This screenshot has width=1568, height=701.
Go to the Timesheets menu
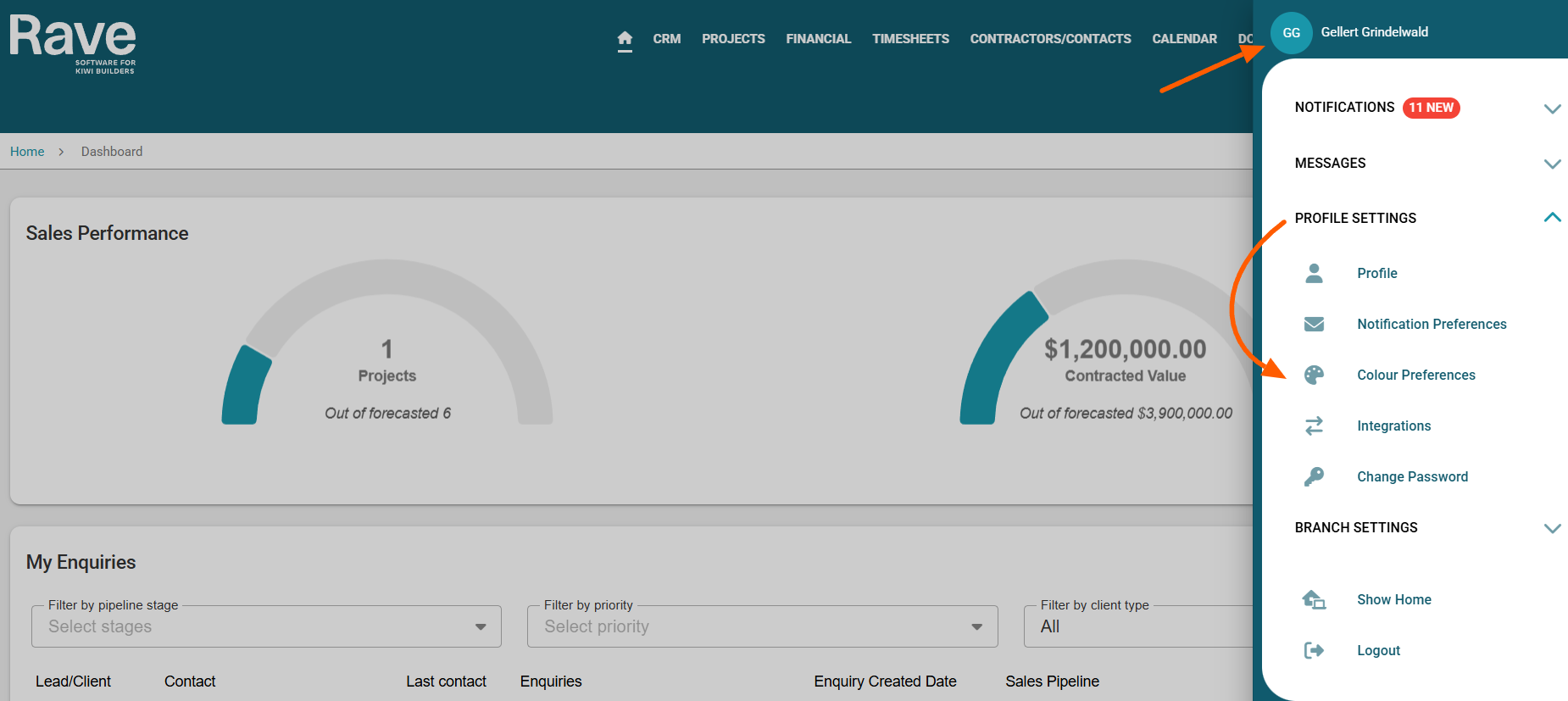pyautogui.click(x=910, y=39)
